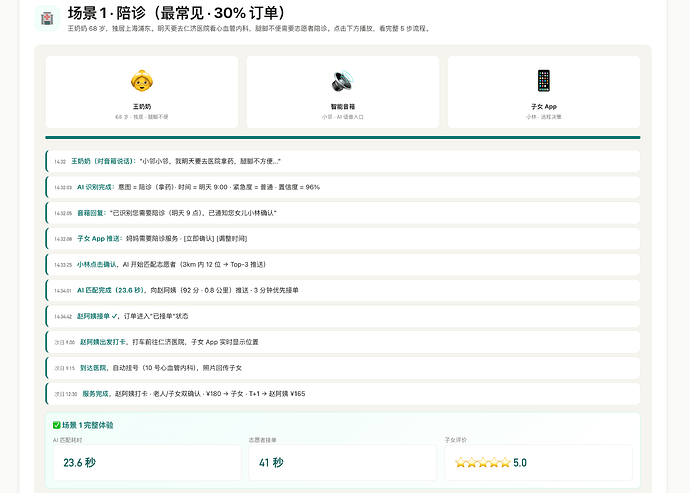Viewport: 690px width, 493px height.
Task: Click the 智能音箱 speaker icon
Action: click(x=343, y=81)
